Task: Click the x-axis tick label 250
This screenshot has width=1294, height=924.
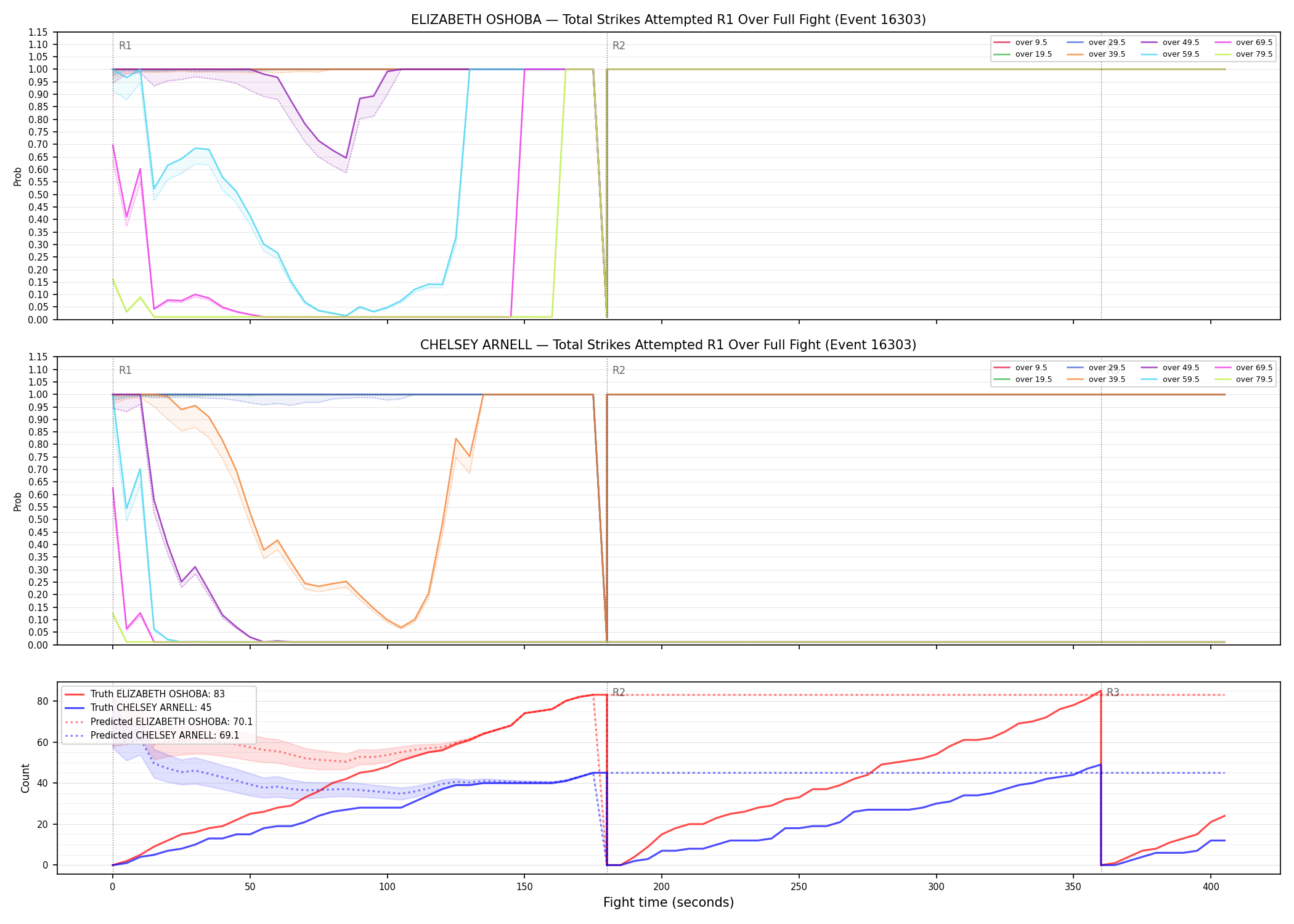Action: 799,887
